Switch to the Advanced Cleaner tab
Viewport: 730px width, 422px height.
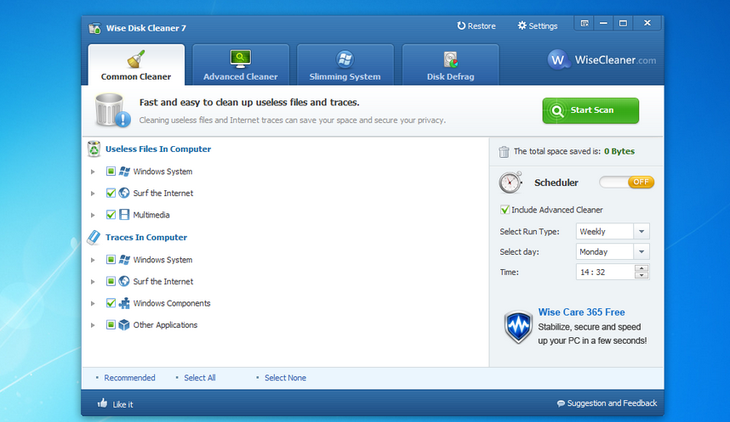[x=240, y=65]
